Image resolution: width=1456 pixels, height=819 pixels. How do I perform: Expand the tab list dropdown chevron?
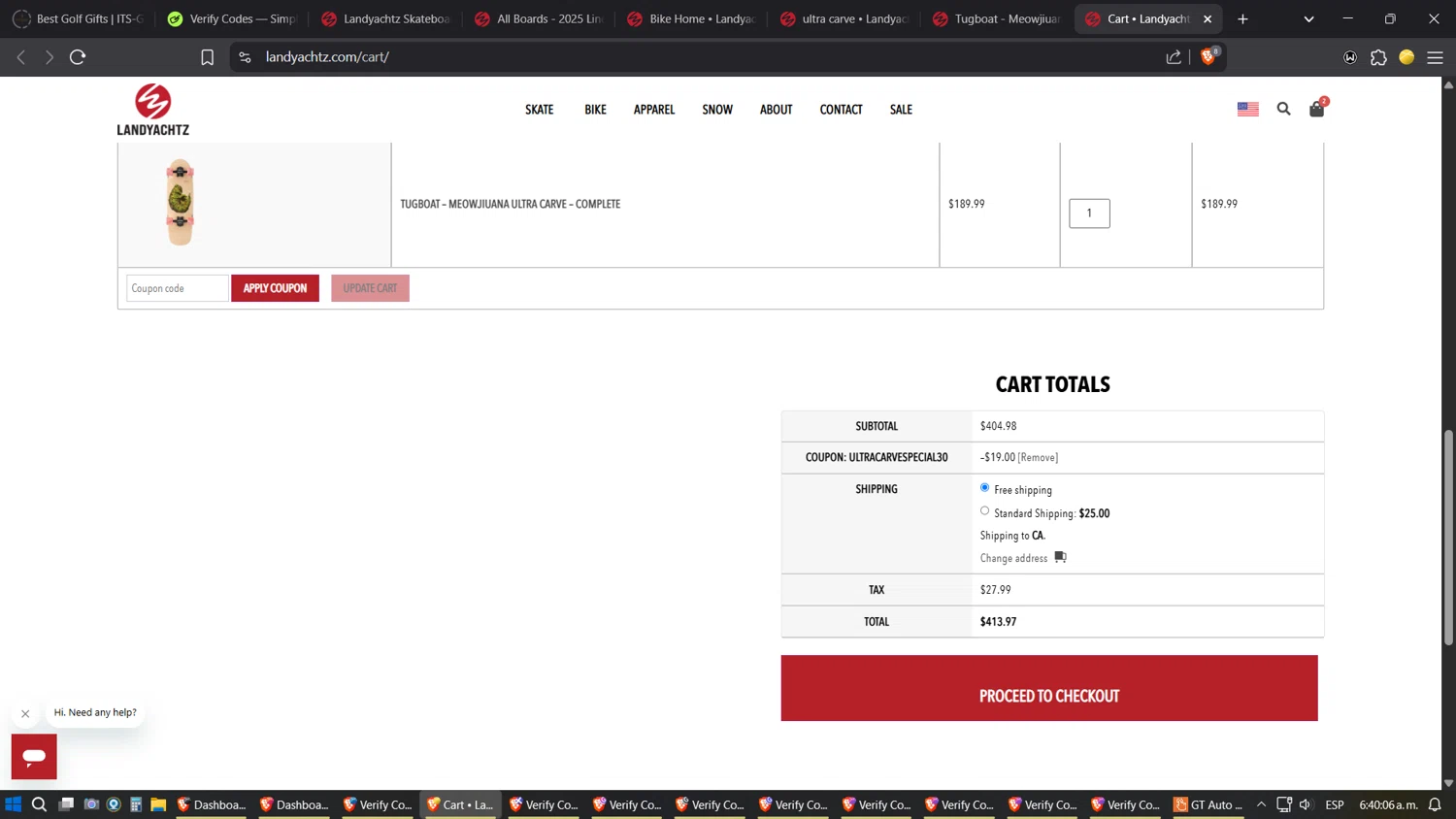[x=1308, y=18]
